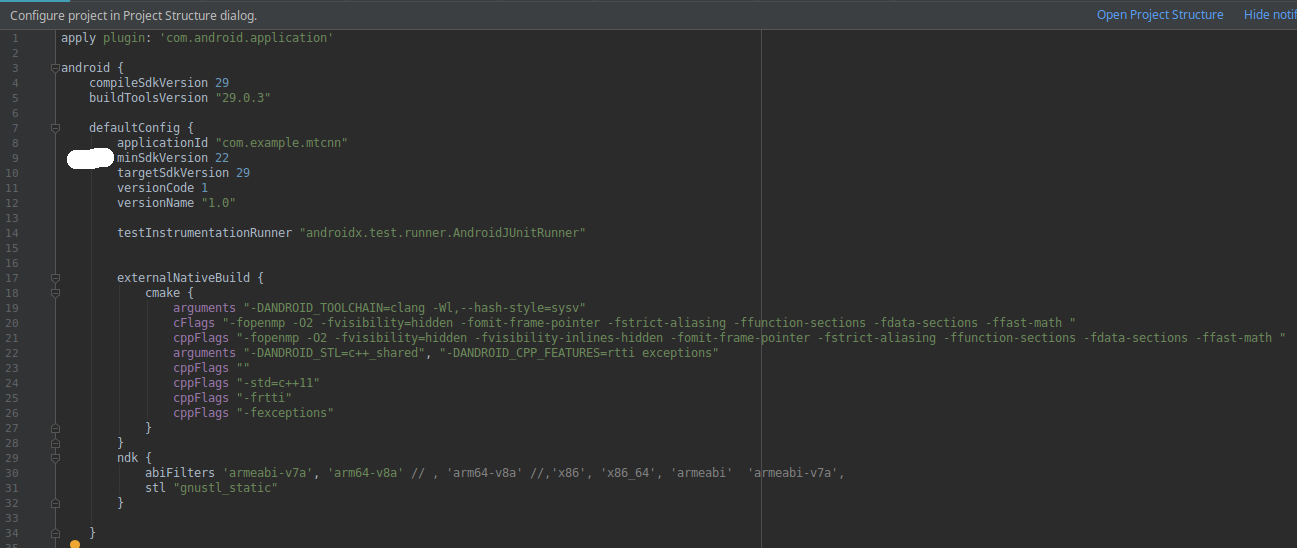1297x548 pixels.
Task: Place cursor on 'com.android.application' plugin string
Action: tap(245, 38)
